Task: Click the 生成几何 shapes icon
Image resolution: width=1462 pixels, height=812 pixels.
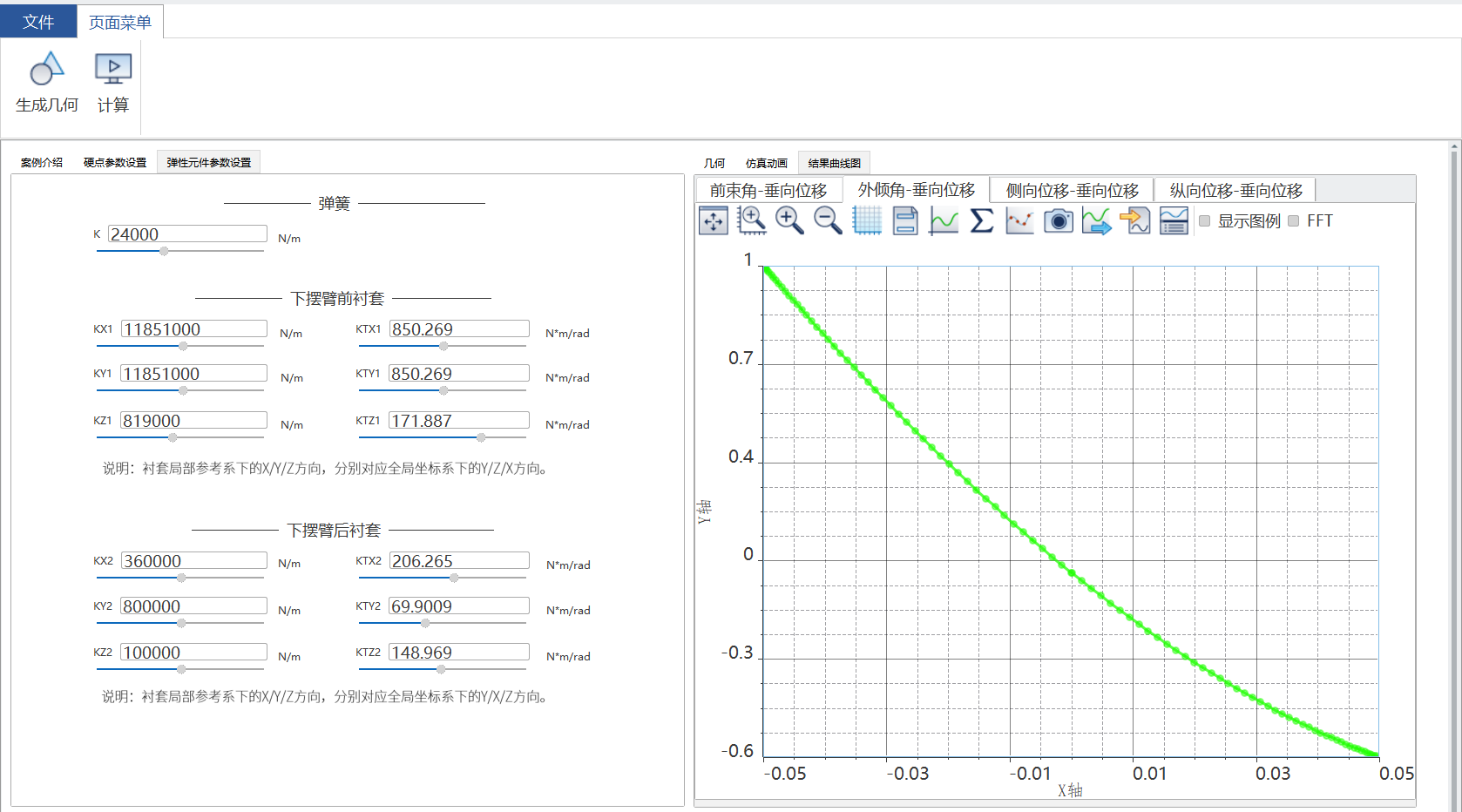Action: coord(47,69)
